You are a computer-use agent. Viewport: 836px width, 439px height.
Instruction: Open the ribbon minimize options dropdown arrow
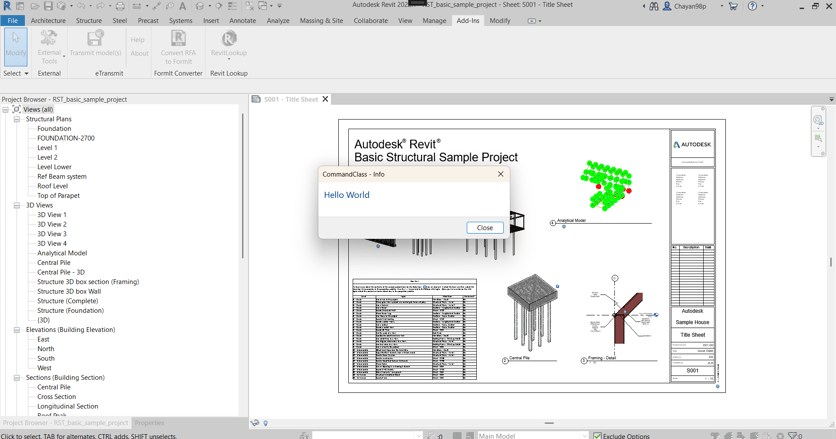pos(540,21)
